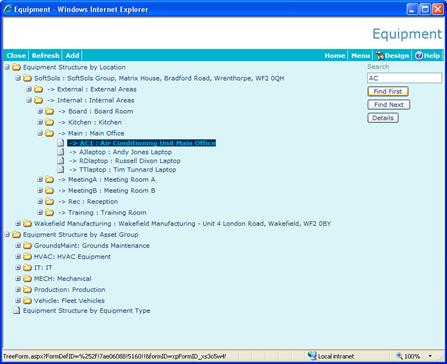Click the folder icon beside Meeting Room A
Viewport: 447px width, 364px height.
click(x=50, y=180)
